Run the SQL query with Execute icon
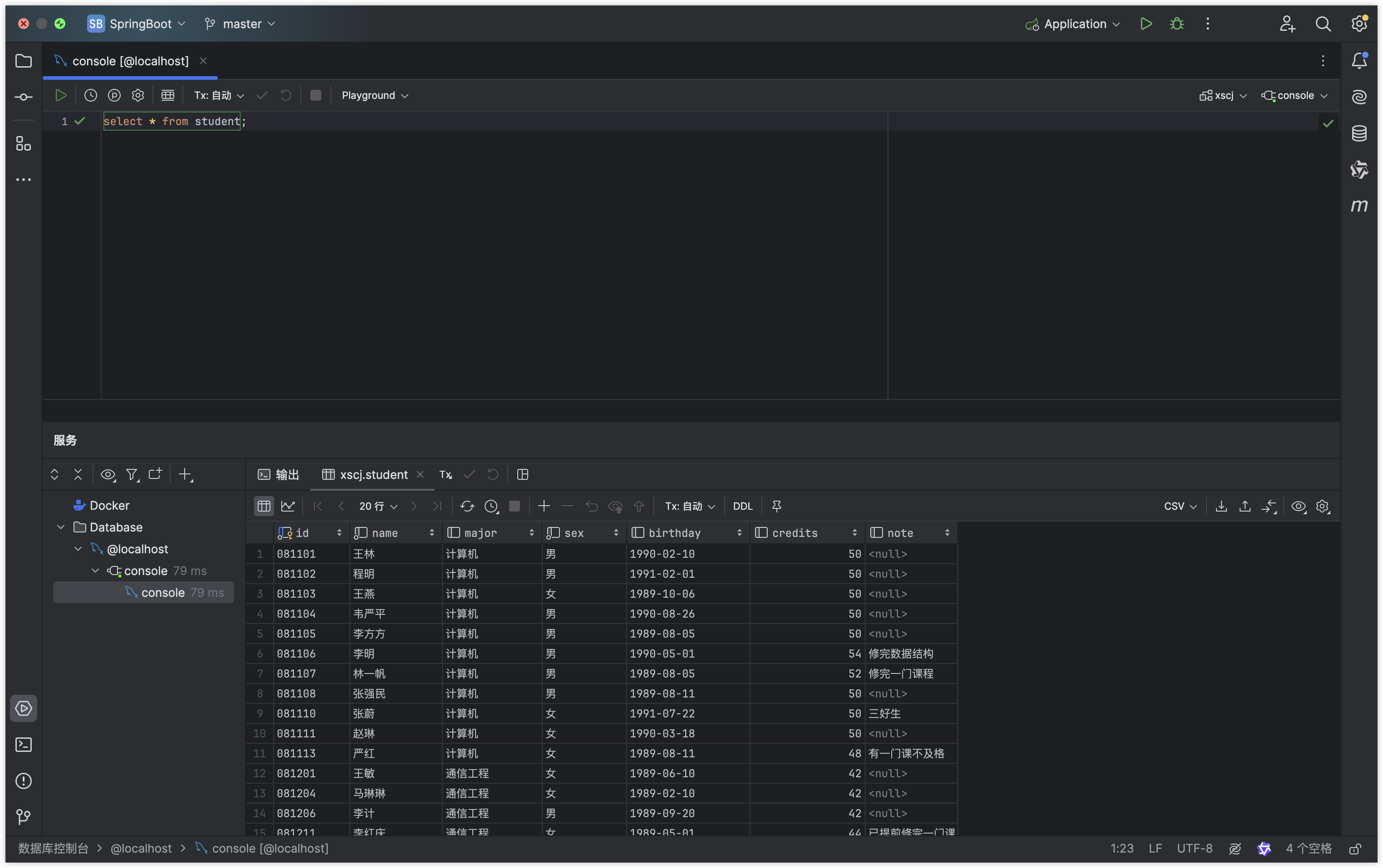 click(61, 95)
